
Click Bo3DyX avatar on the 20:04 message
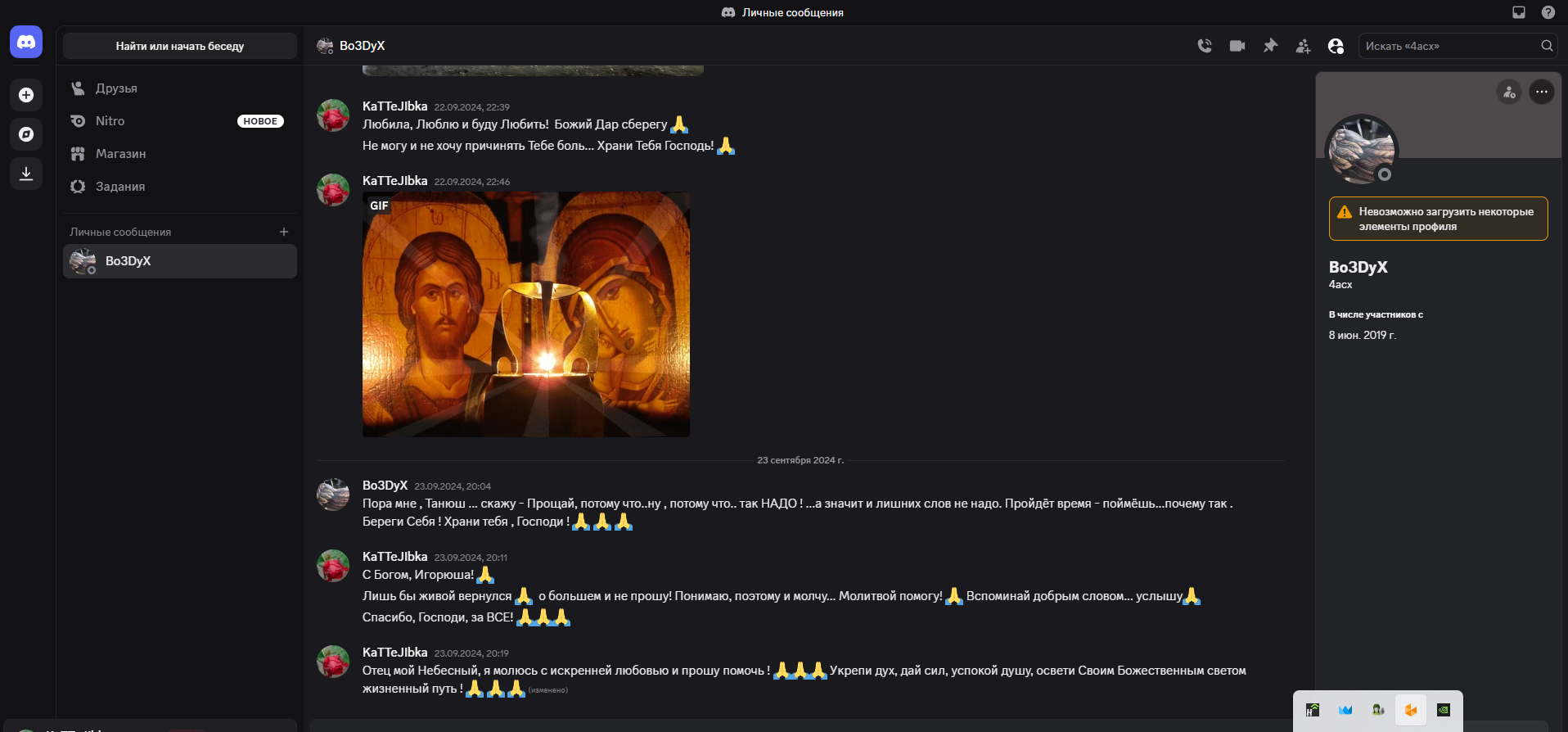333,495
